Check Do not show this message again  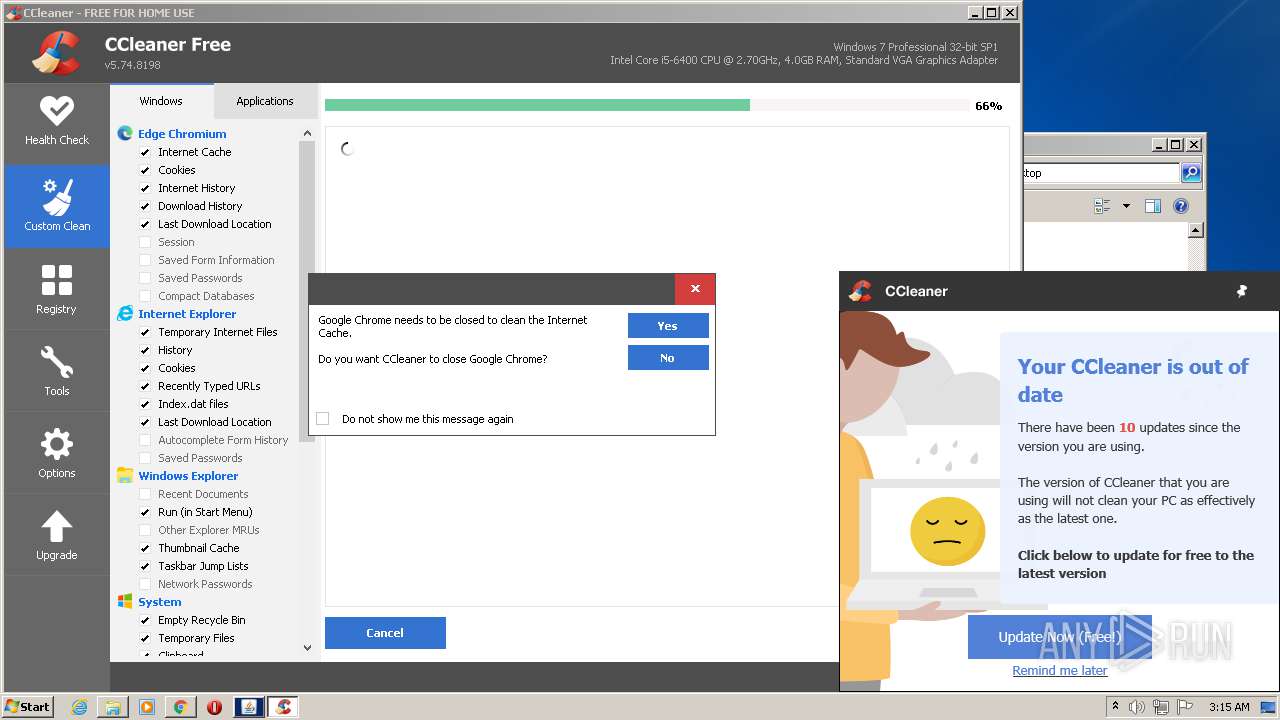[x=322, y=419]
